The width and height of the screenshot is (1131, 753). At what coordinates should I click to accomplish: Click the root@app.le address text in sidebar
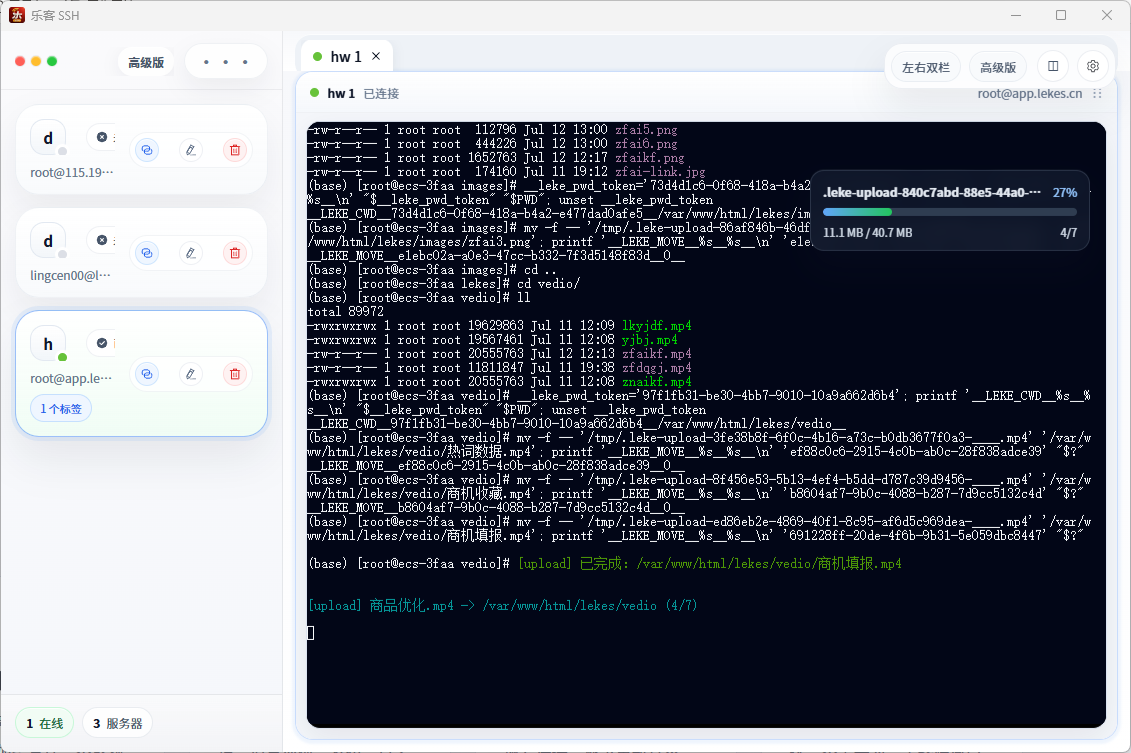pyautogui.click(x=71, y=379)
